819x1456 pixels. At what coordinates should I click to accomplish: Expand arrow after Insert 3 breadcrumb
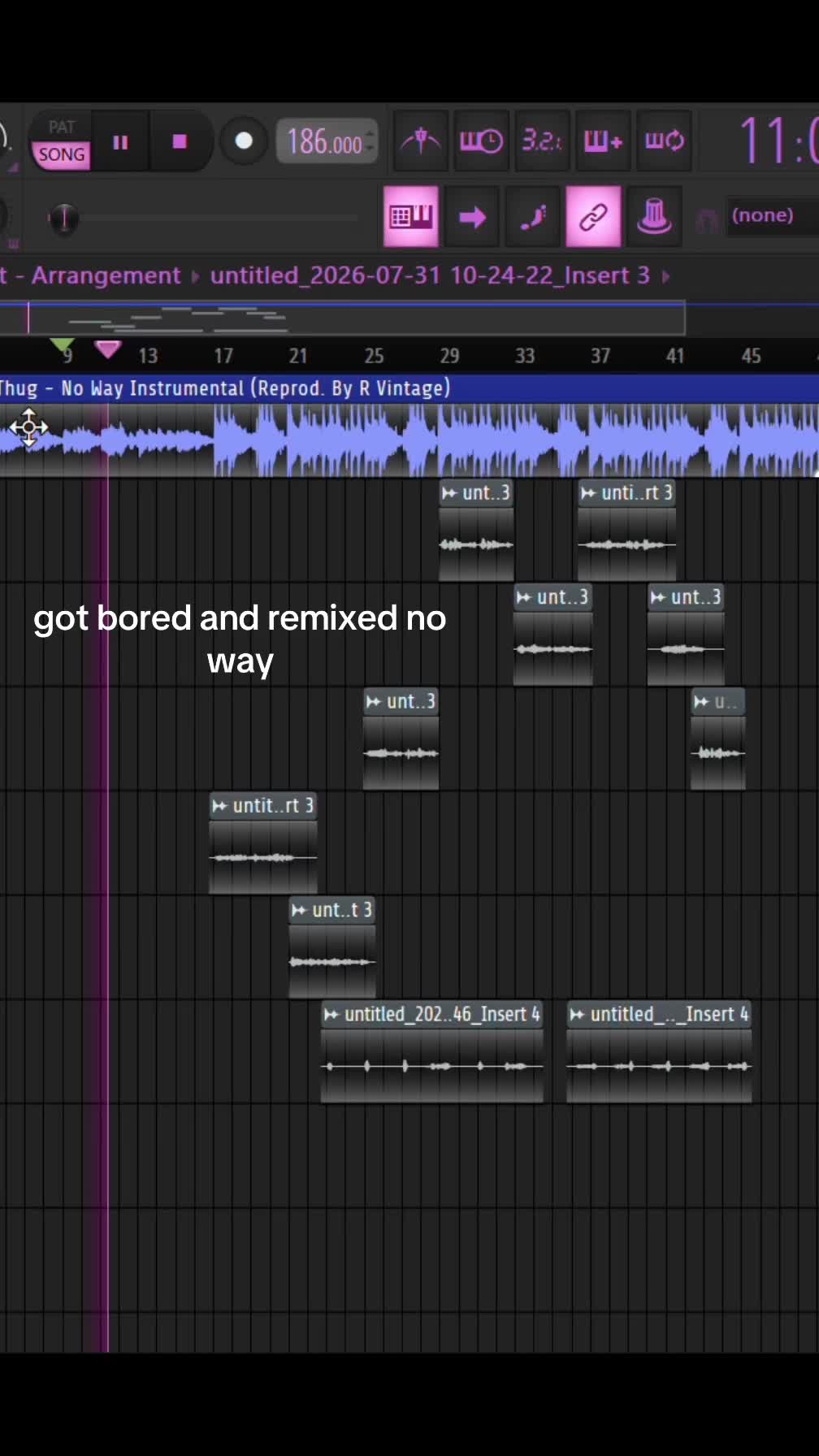coord(666,276)
